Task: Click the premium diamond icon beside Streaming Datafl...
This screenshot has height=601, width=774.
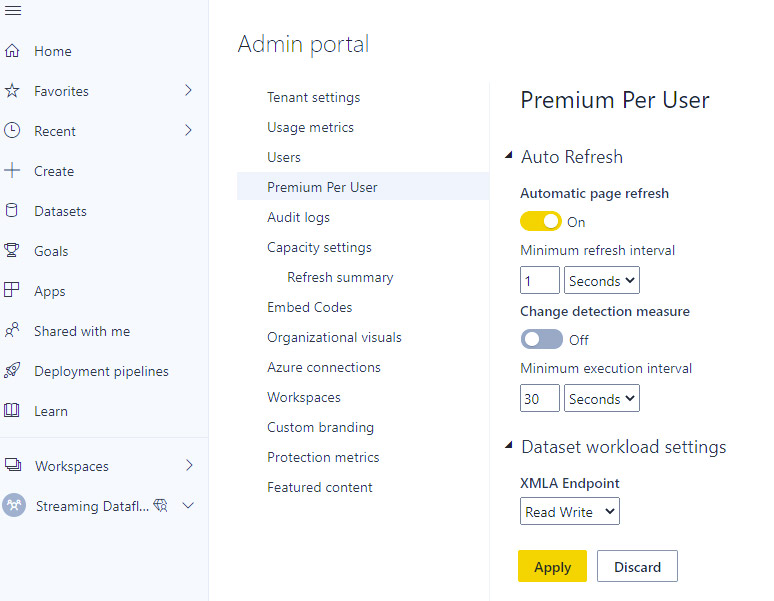Action: (x=160, y=505)
